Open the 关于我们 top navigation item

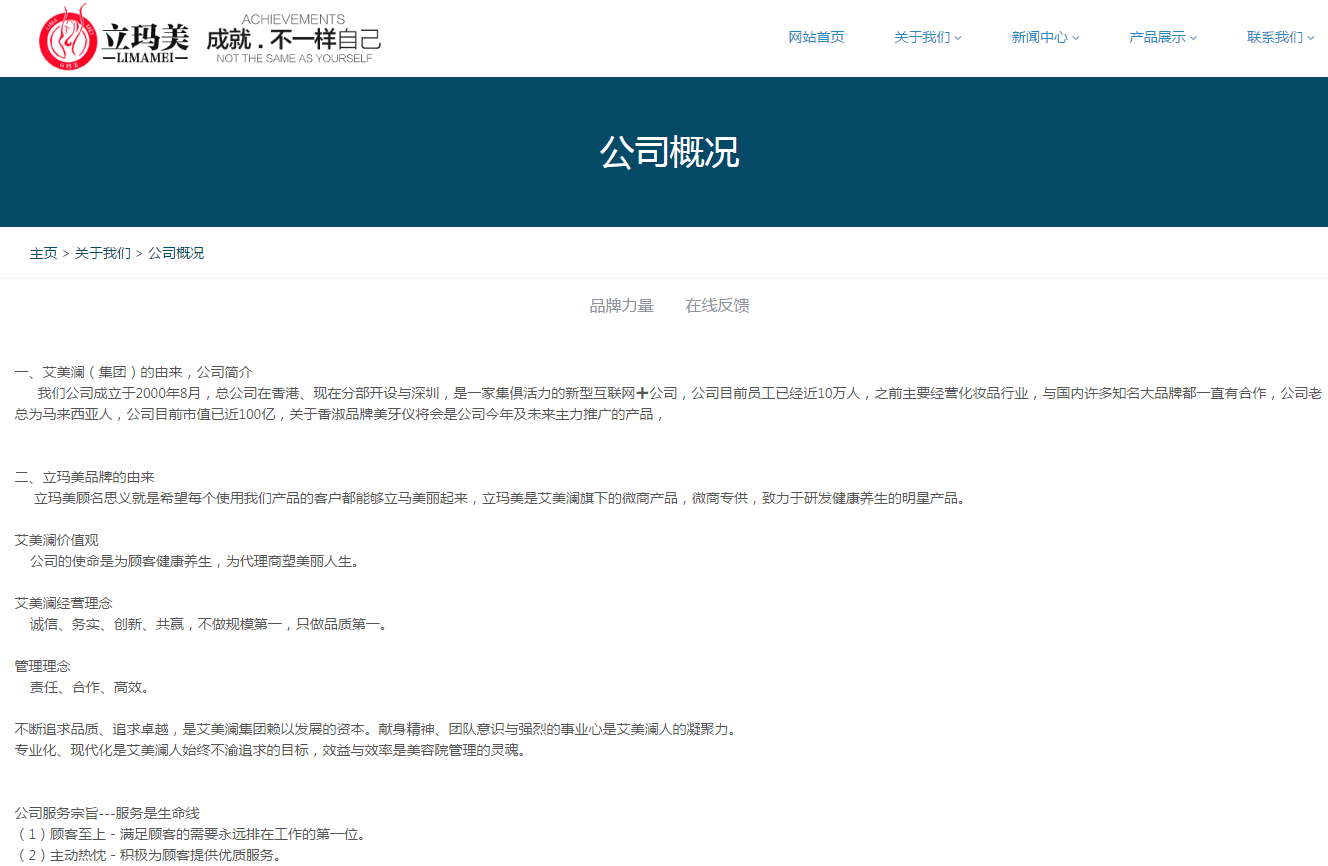(x=922, y=37)
